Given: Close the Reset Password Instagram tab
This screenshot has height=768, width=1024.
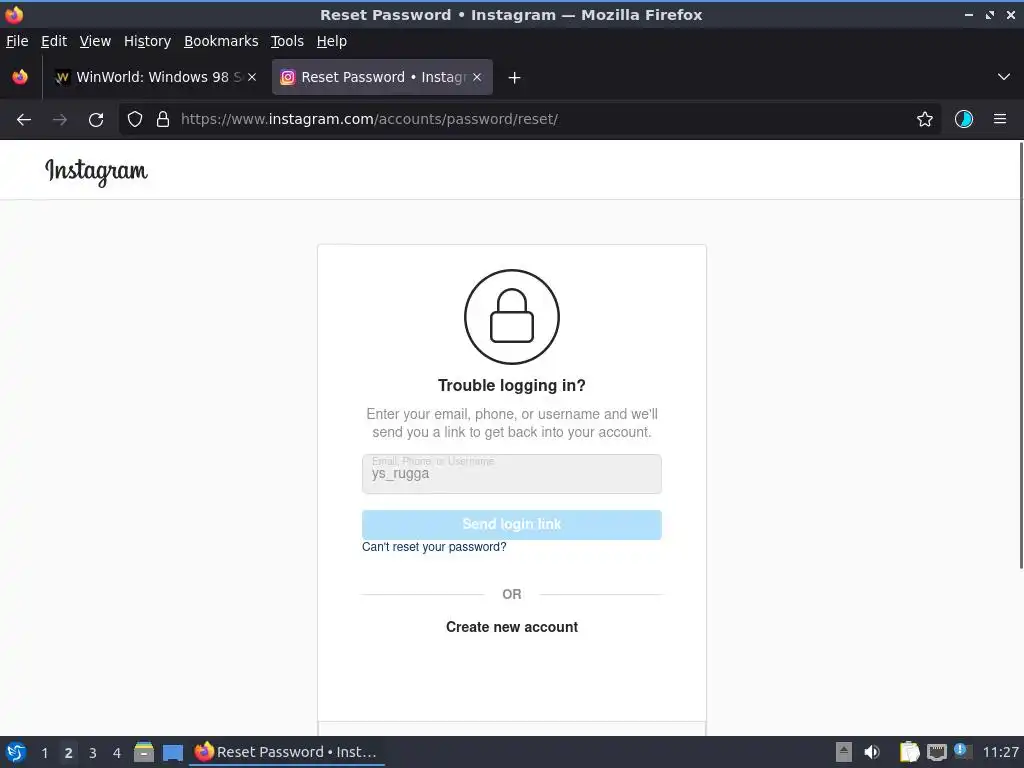Looking at the screenshot, I should pyautogui.click(x=477, y=77).
